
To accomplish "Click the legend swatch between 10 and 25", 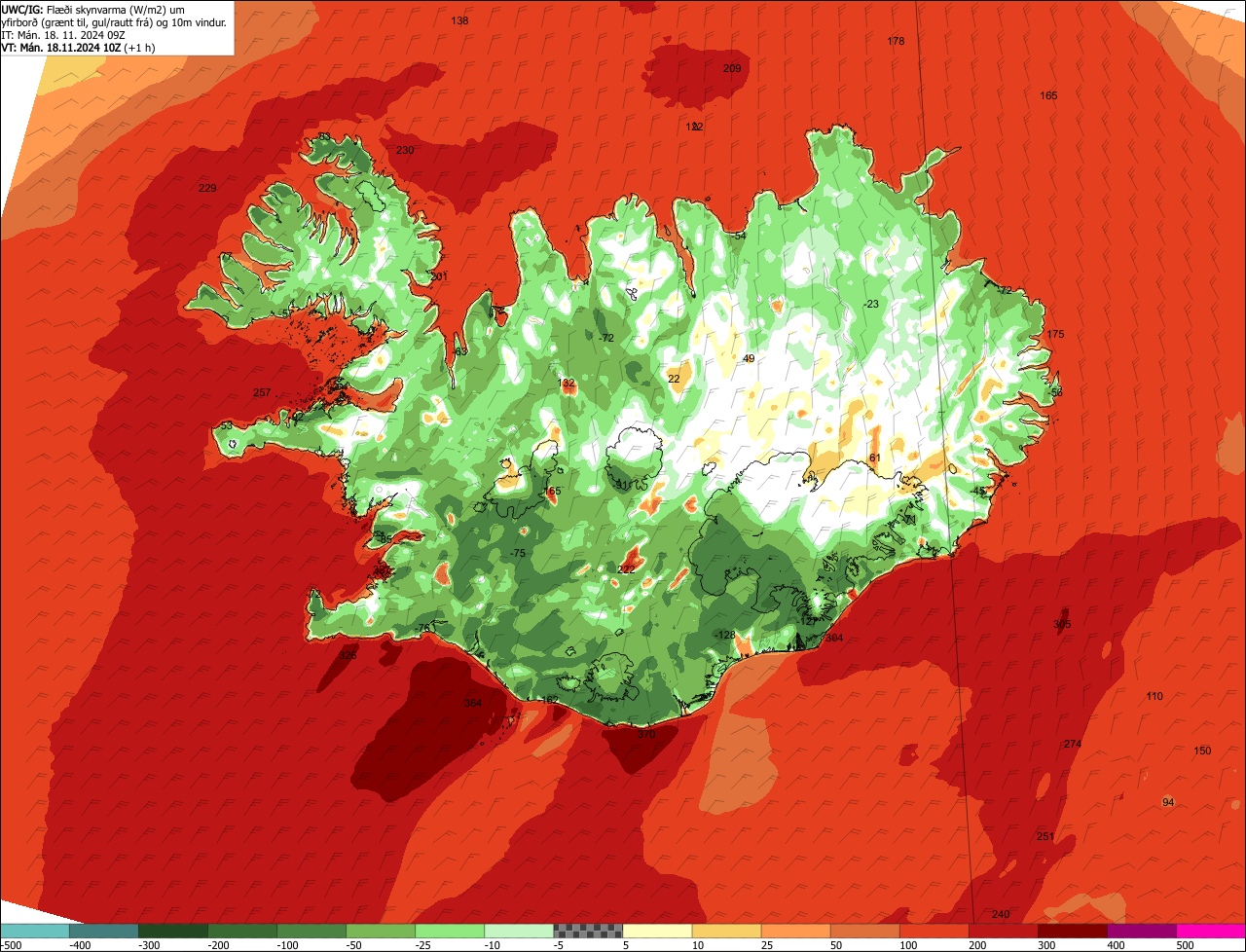I will [725, 931].
